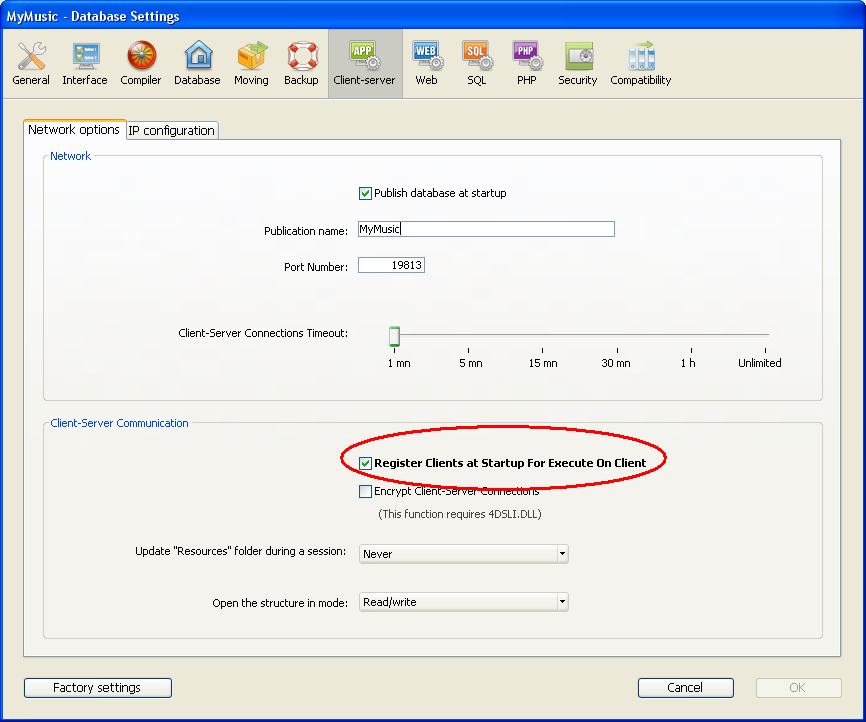Open the Compiler settings page

(x=141, y=64)
